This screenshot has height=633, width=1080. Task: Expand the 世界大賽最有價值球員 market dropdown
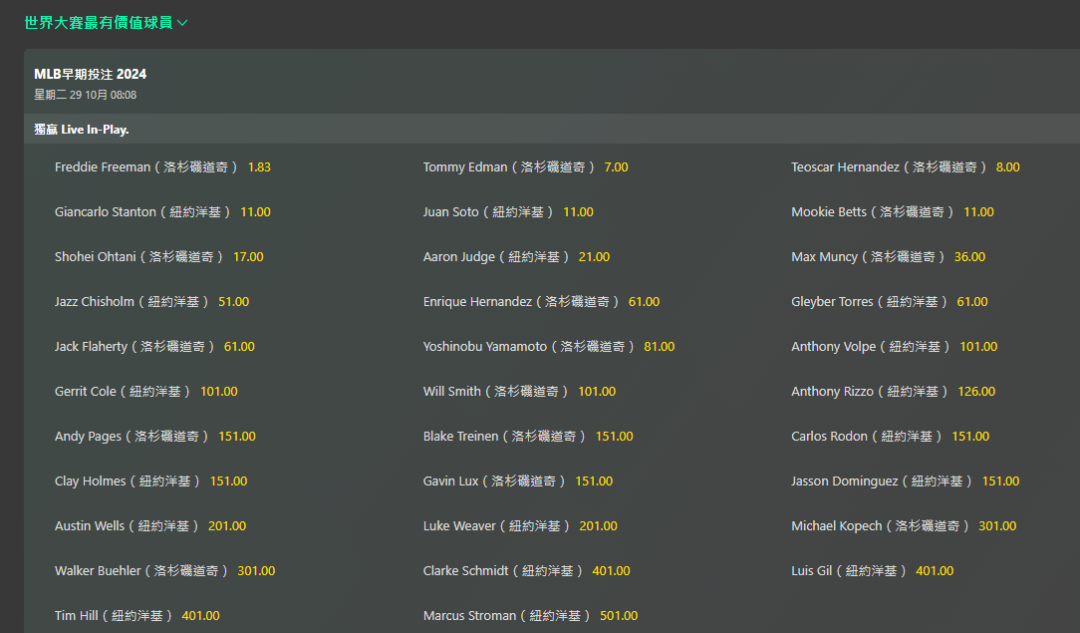105,23
